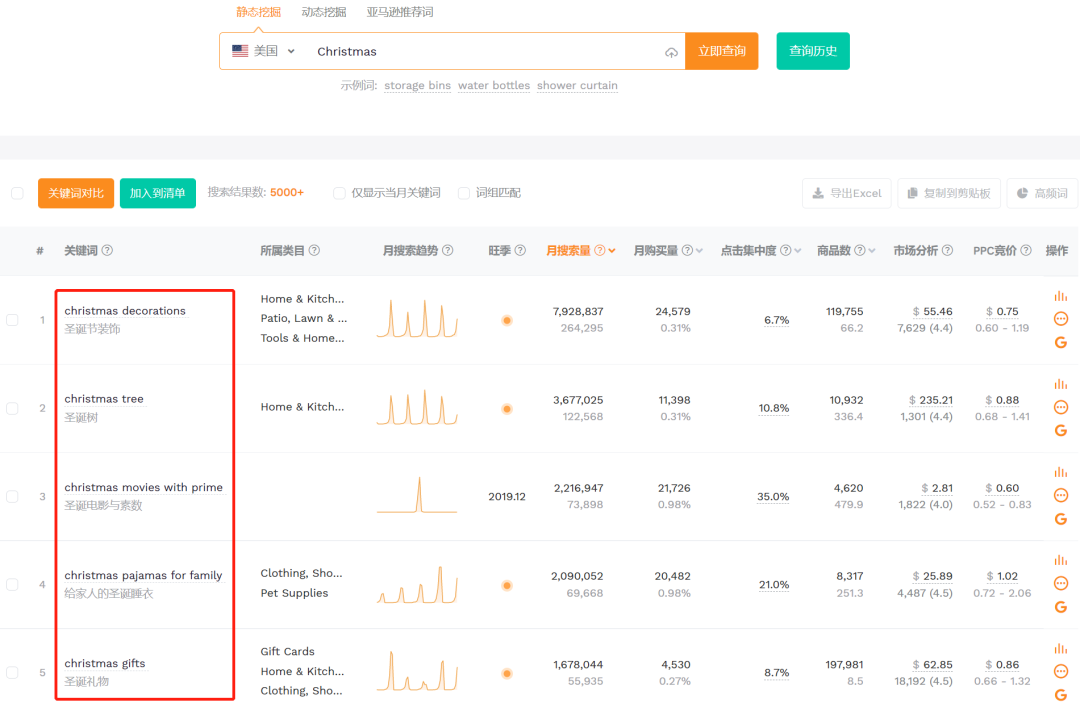Click peak season dot for christmas gifts
Screen dimensions: 1080x716
pos(507,673)
